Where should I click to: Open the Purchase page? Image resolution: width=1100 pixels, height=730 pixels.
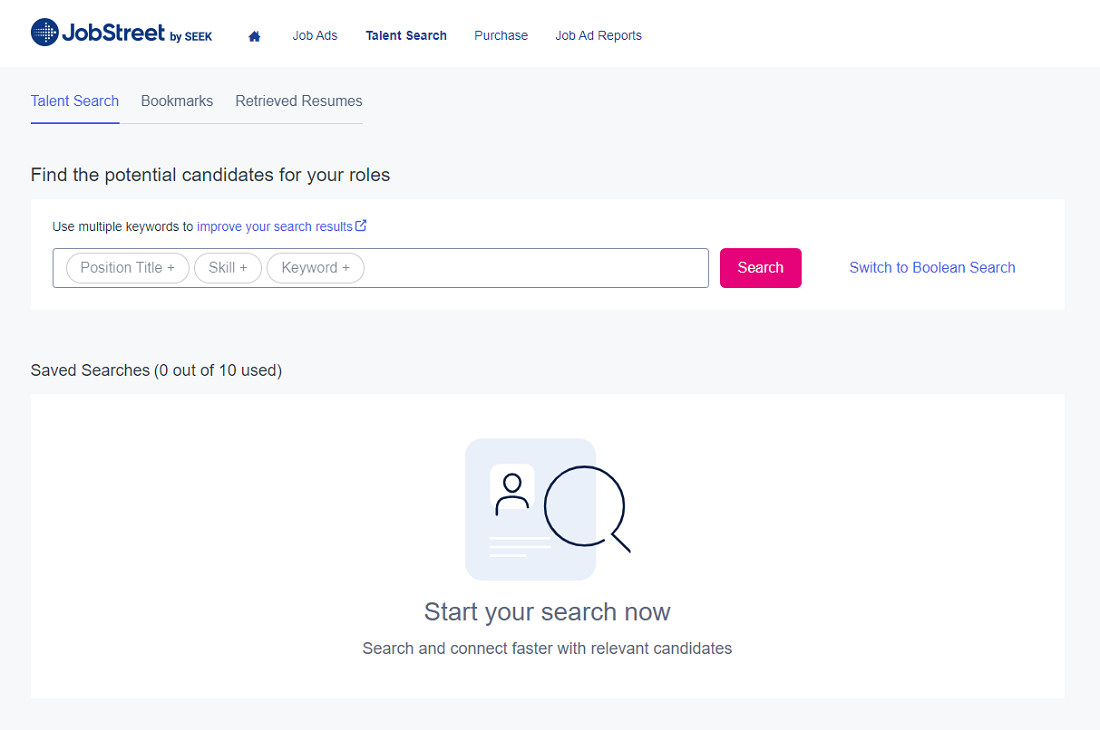click(501, 36)
